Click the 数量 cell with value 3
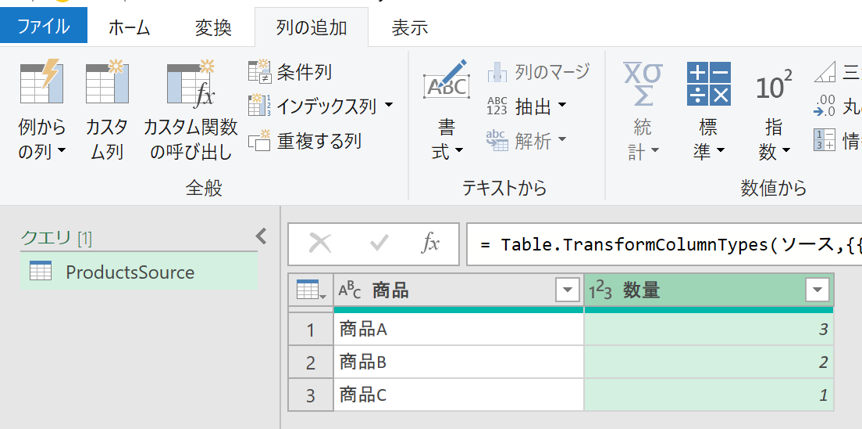The height and width of the screenshot is (429, 862). pyautogui.click(x=709, y=330)
